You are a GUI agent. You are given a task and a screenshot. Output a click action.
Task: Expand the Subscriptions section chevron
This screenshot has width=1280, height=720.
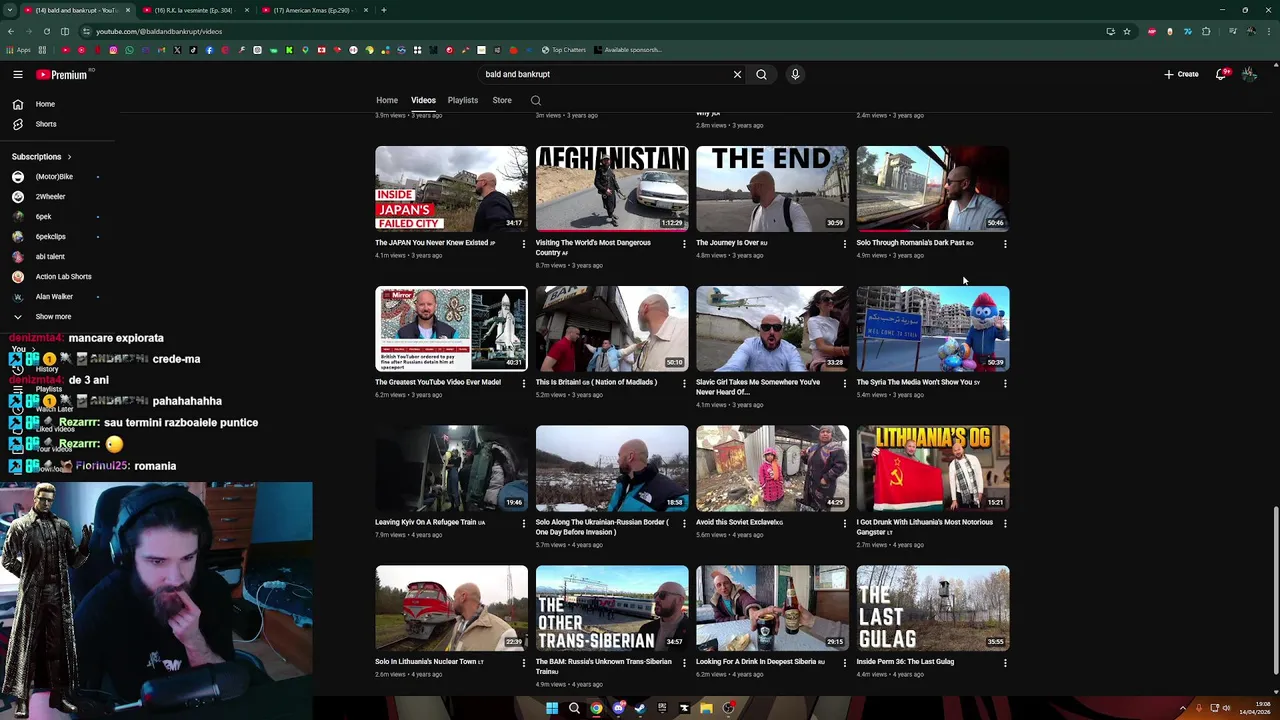pos(69,157)
